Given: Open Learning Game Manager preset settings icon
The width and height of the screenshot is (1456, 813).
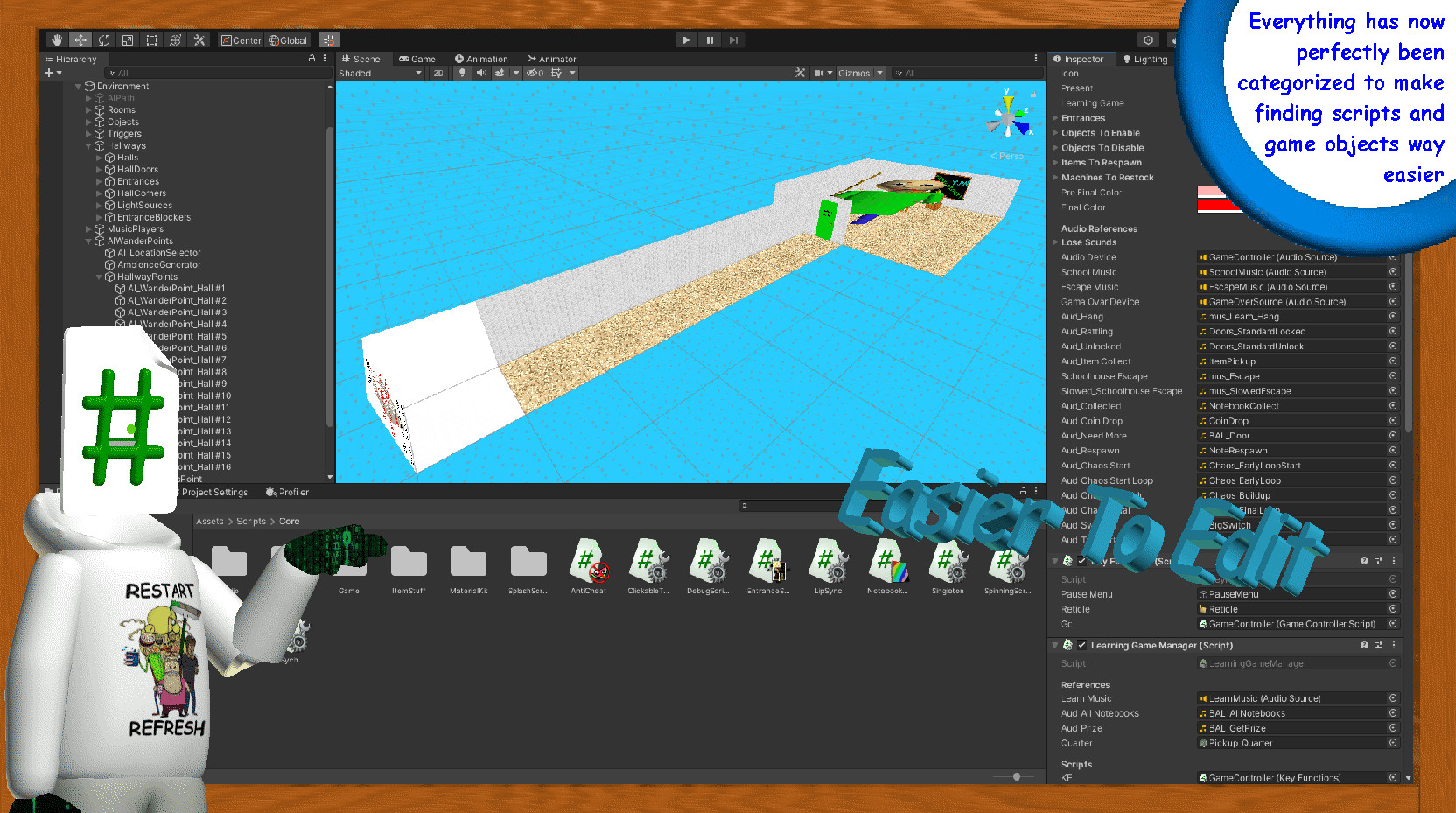Looking at the screenshot, I should pyautogui.click(x=1379, y=646).
